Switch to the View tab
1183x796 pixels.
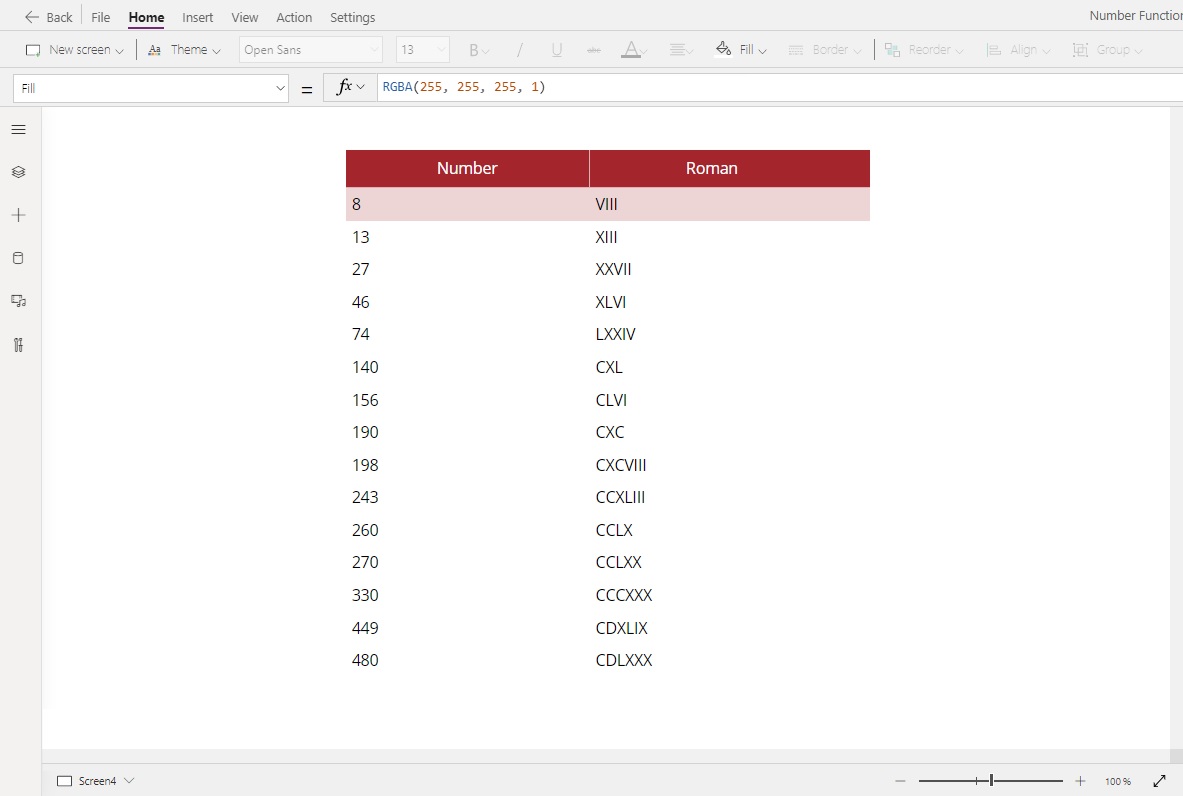pyautogui.click(x=244, y=17)
